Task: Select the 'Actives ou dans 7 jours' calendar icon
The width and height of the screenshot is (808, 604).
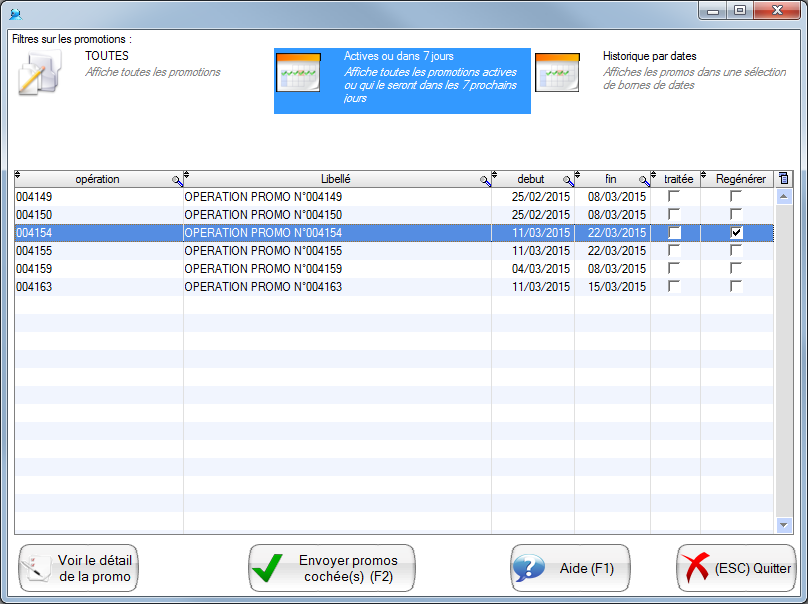Action: pos(298,73)
